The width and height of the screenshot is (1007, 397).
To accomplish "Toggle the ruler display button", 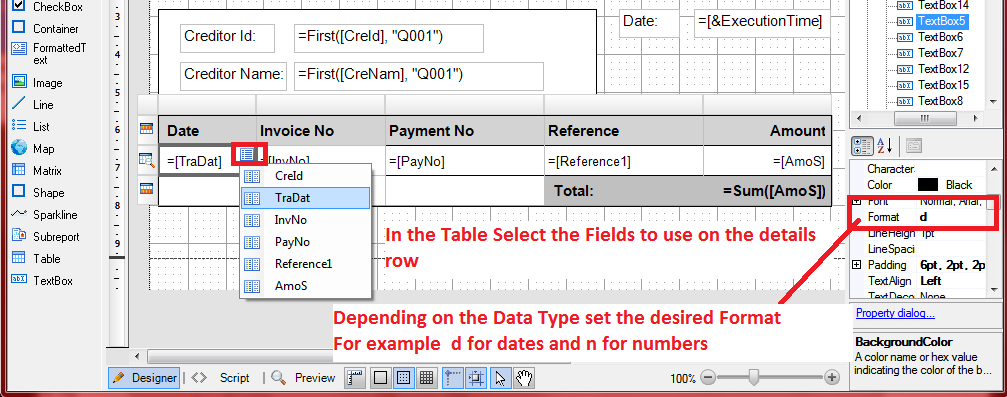I will [x=355, y=378].
